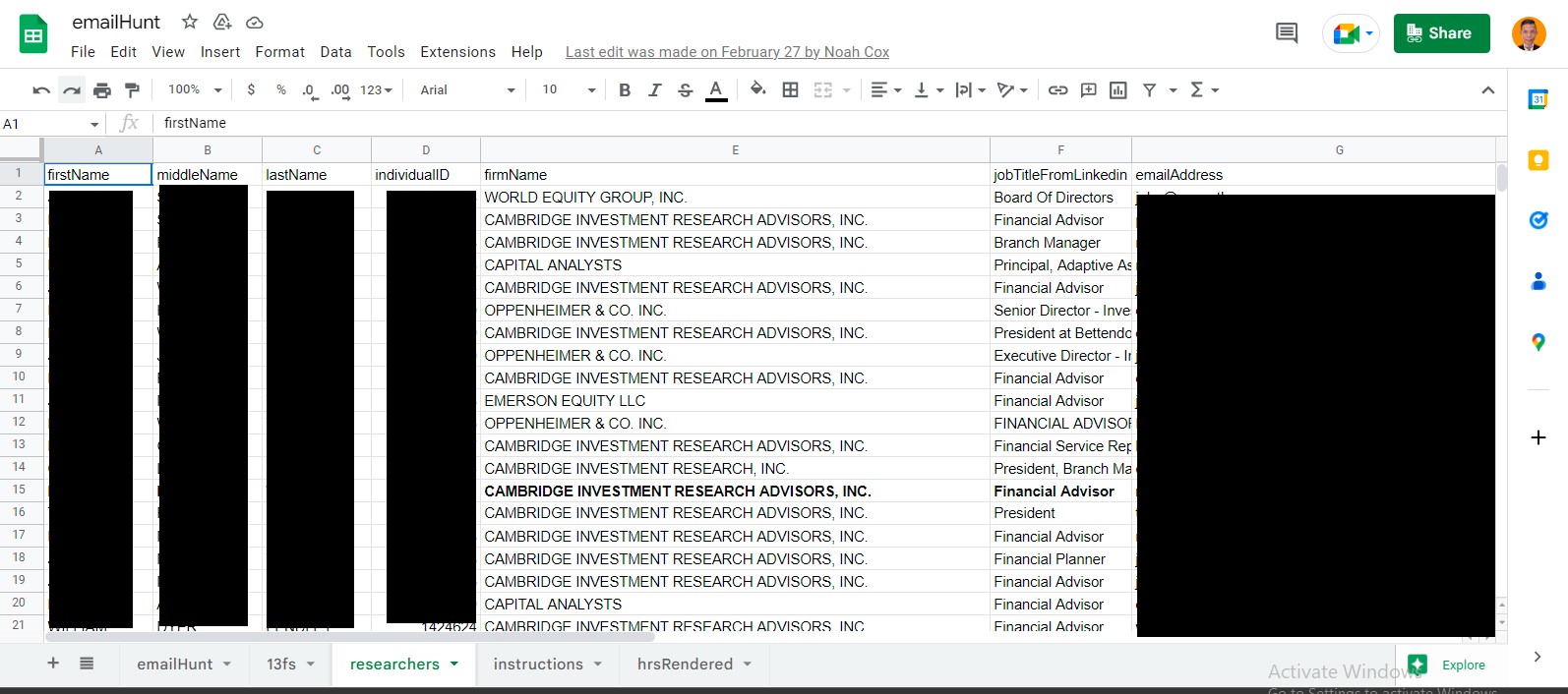Viewport: 1568px width, 694px height.
Task: Decrease decimal places
Action: [310, 90]
